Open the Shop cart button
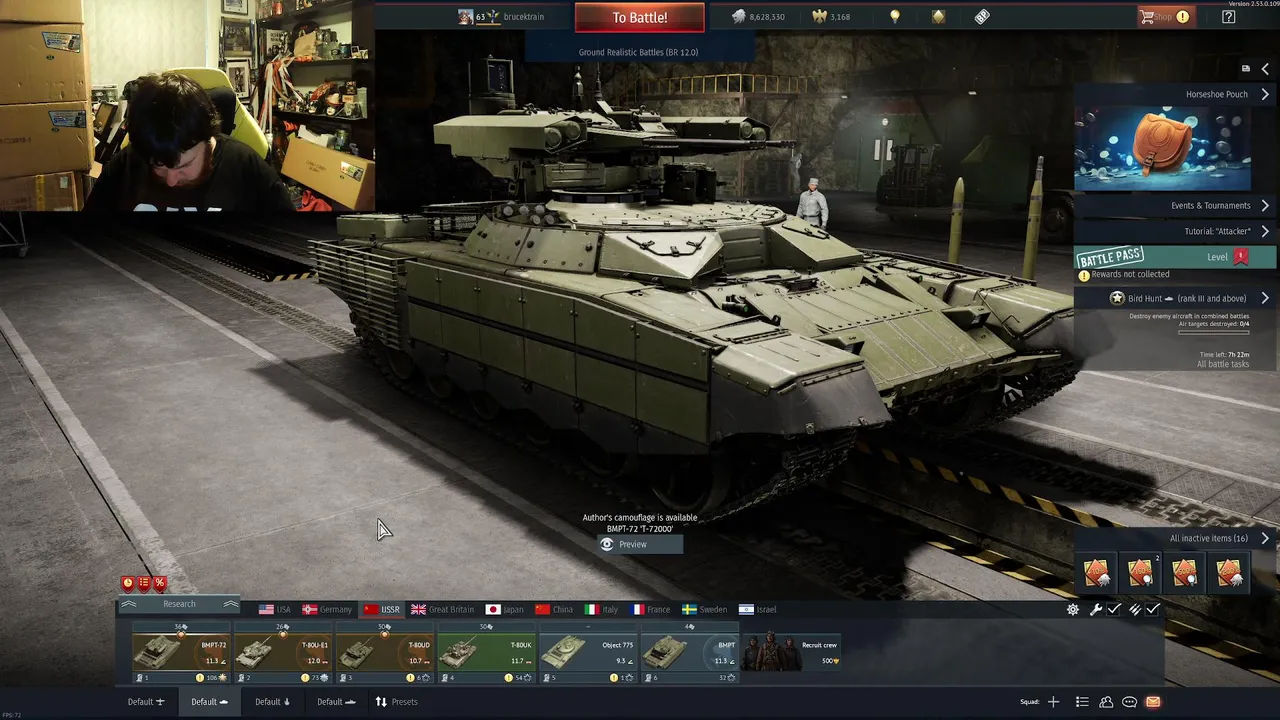This screenshot has width=1280, height=720. (1165, 17)
